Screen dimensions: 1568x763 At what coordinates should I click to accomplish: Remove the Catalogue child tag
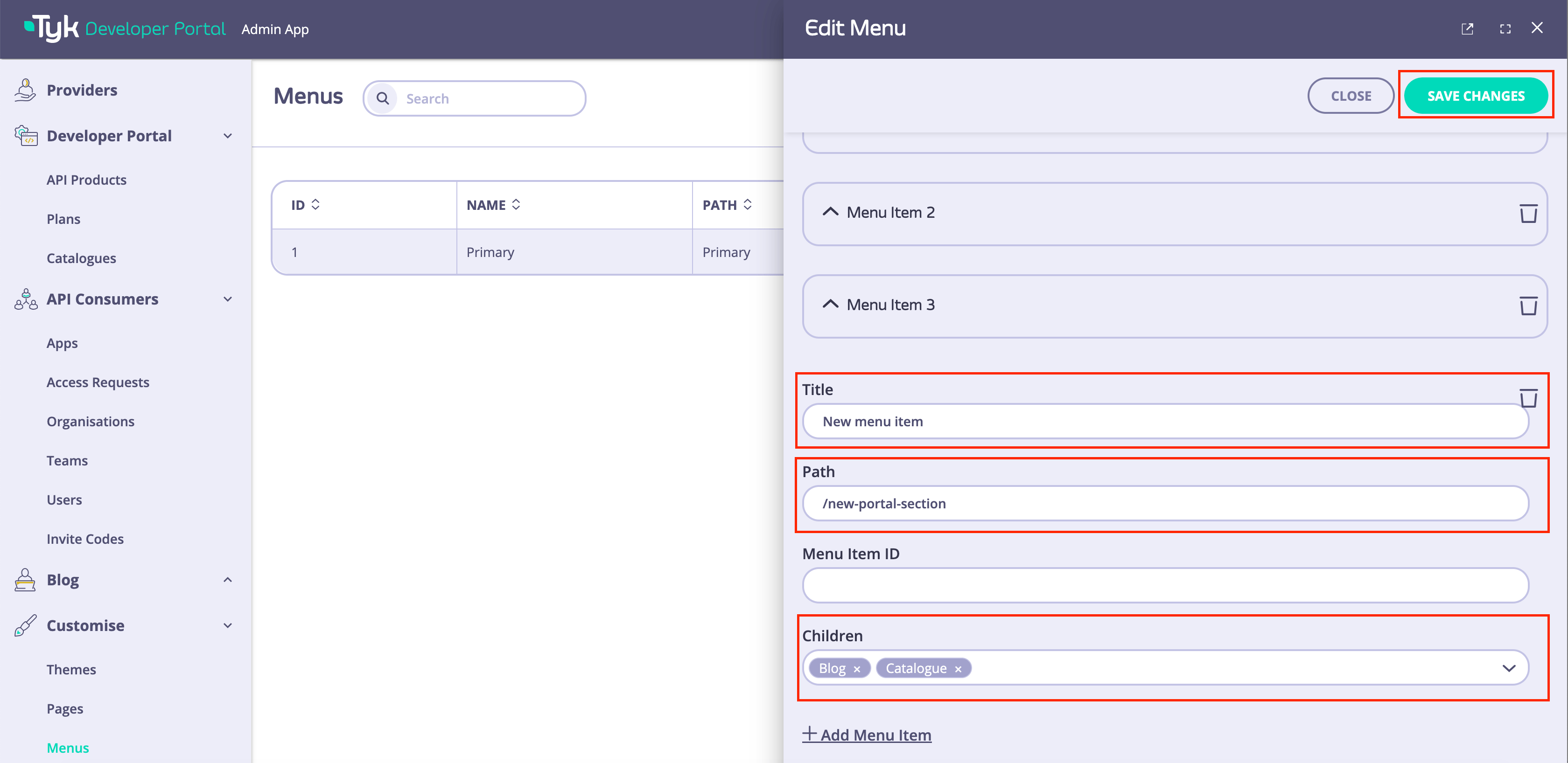(958, 669)
